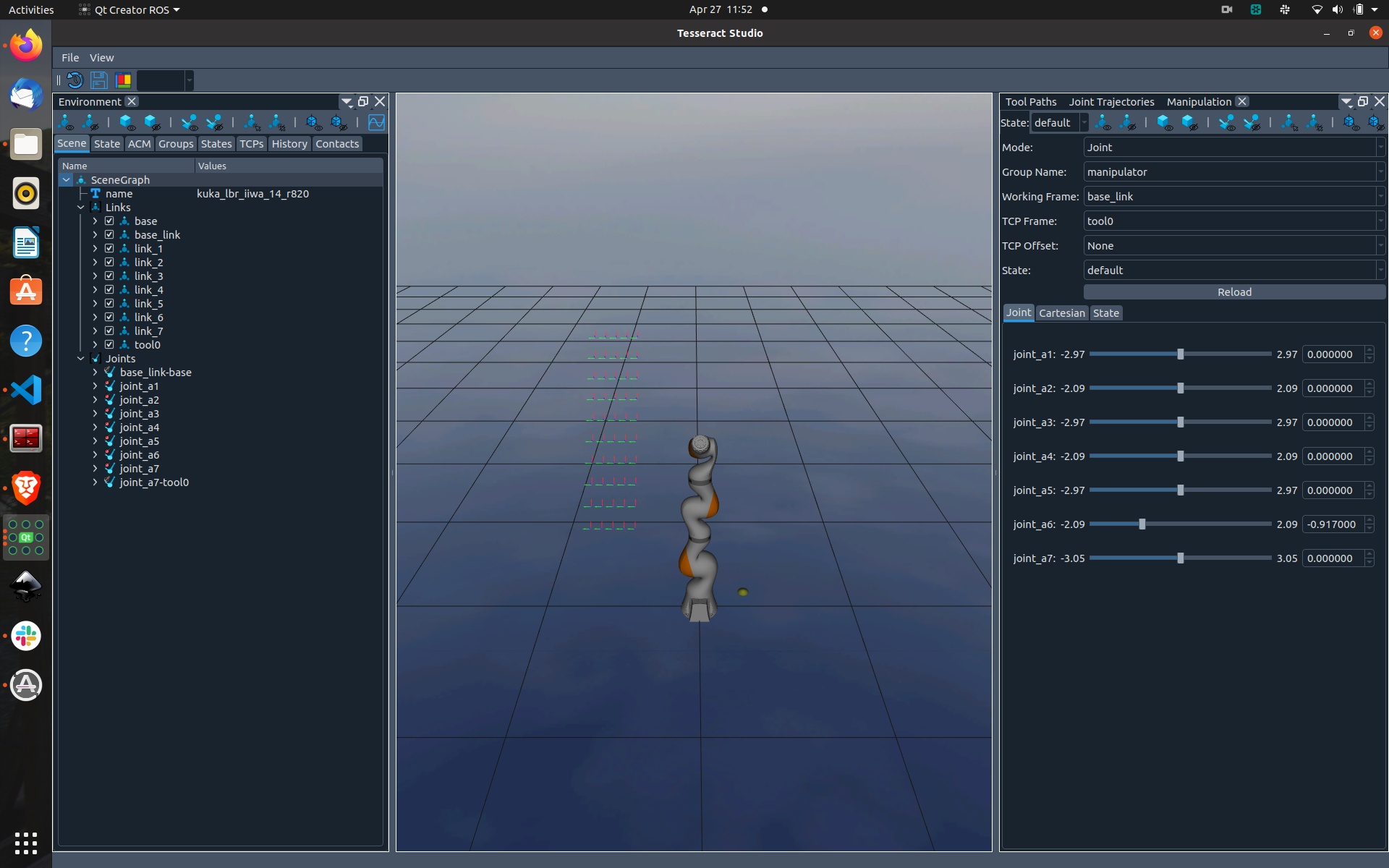The image size is (1389, 868).
Task: Show wireframe cube icon in Manipulation toolbar
Action: click(x=1351, y=122)
